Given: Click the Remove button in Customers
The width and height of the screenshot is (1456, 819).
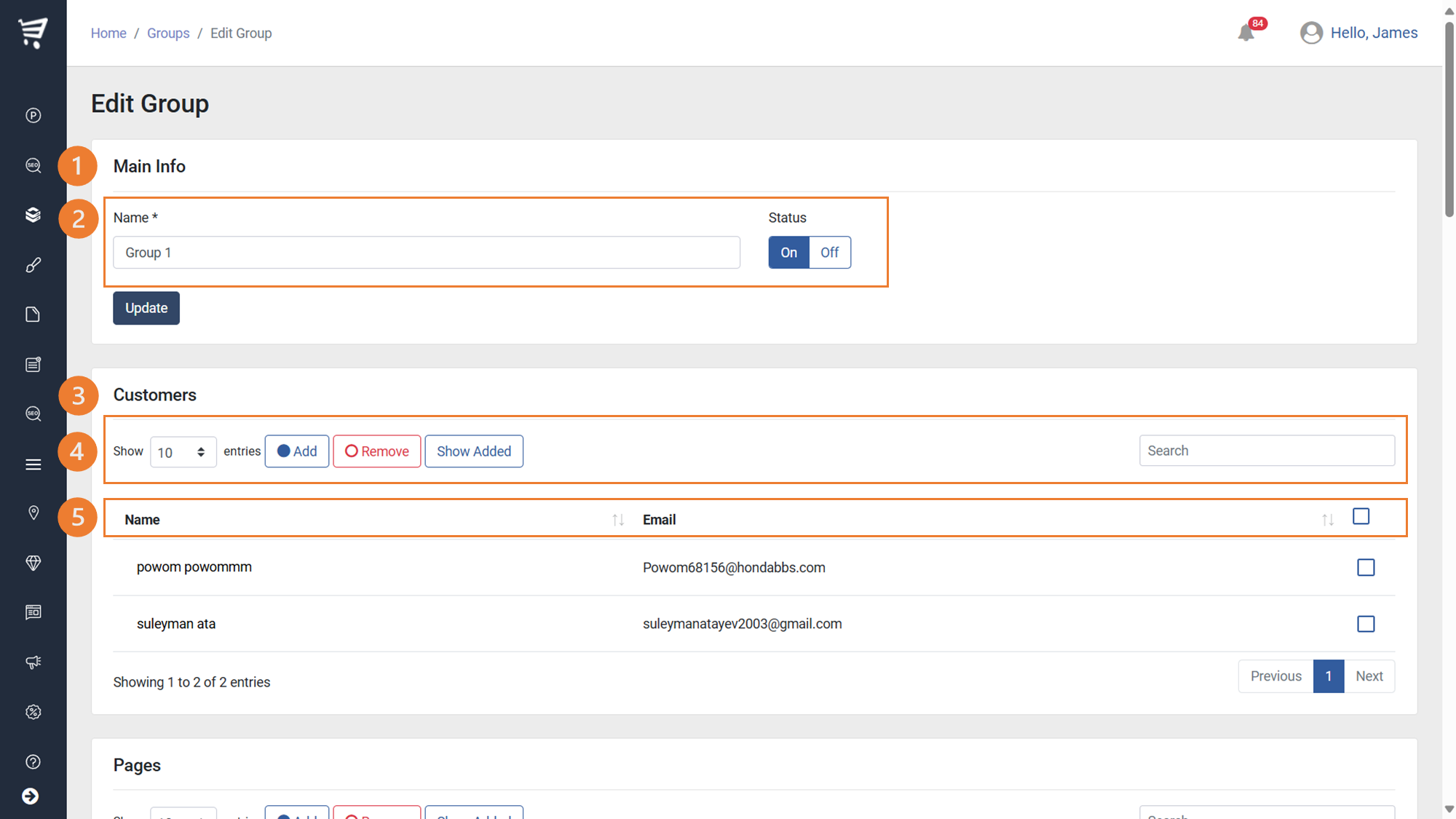Looking at the screenshot, I should pos(376,451).
